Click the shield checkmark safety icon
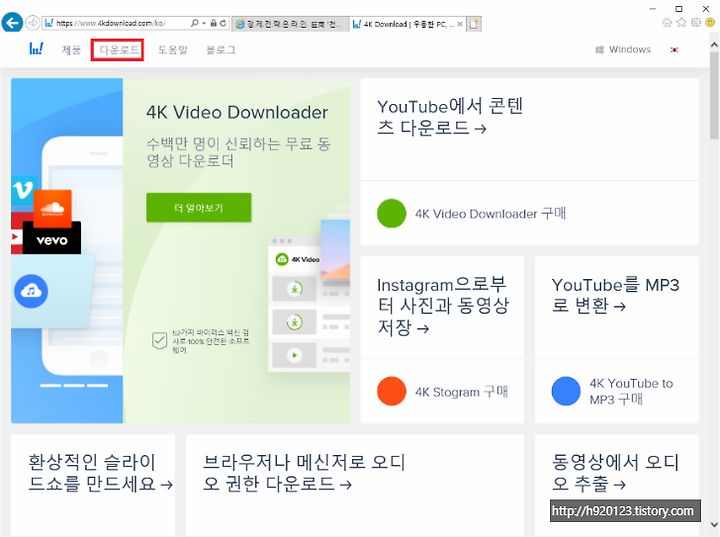 pos(159,341)
